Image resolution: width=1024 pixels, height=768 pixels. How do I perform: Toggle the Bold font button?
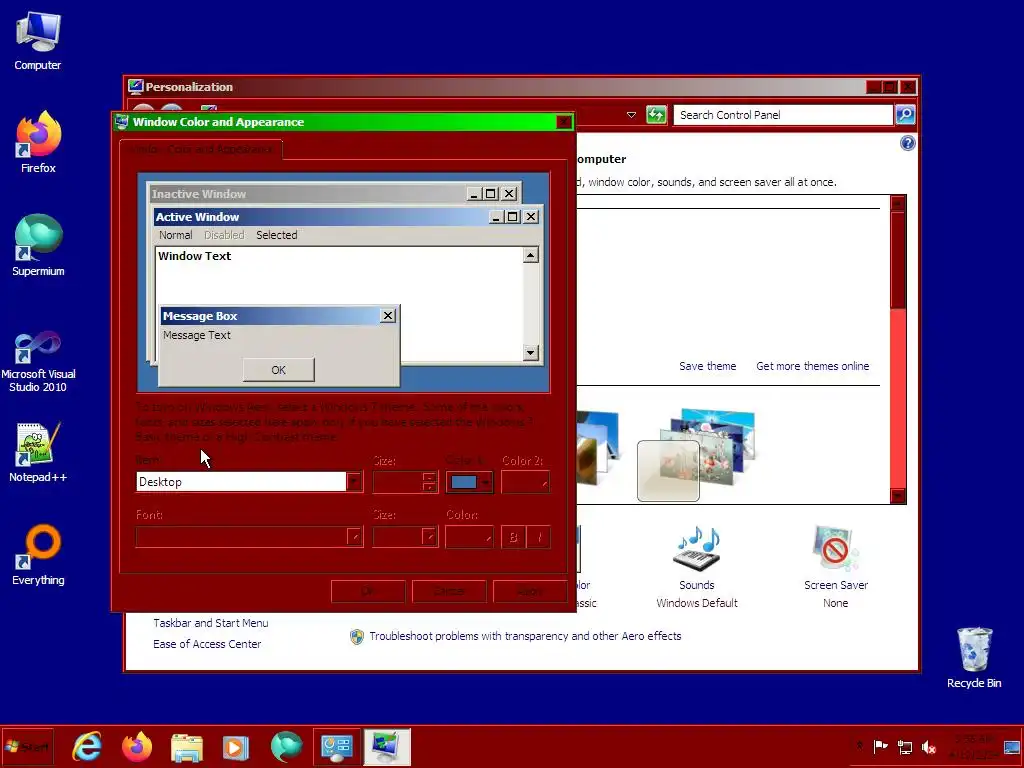pos(513,537)
